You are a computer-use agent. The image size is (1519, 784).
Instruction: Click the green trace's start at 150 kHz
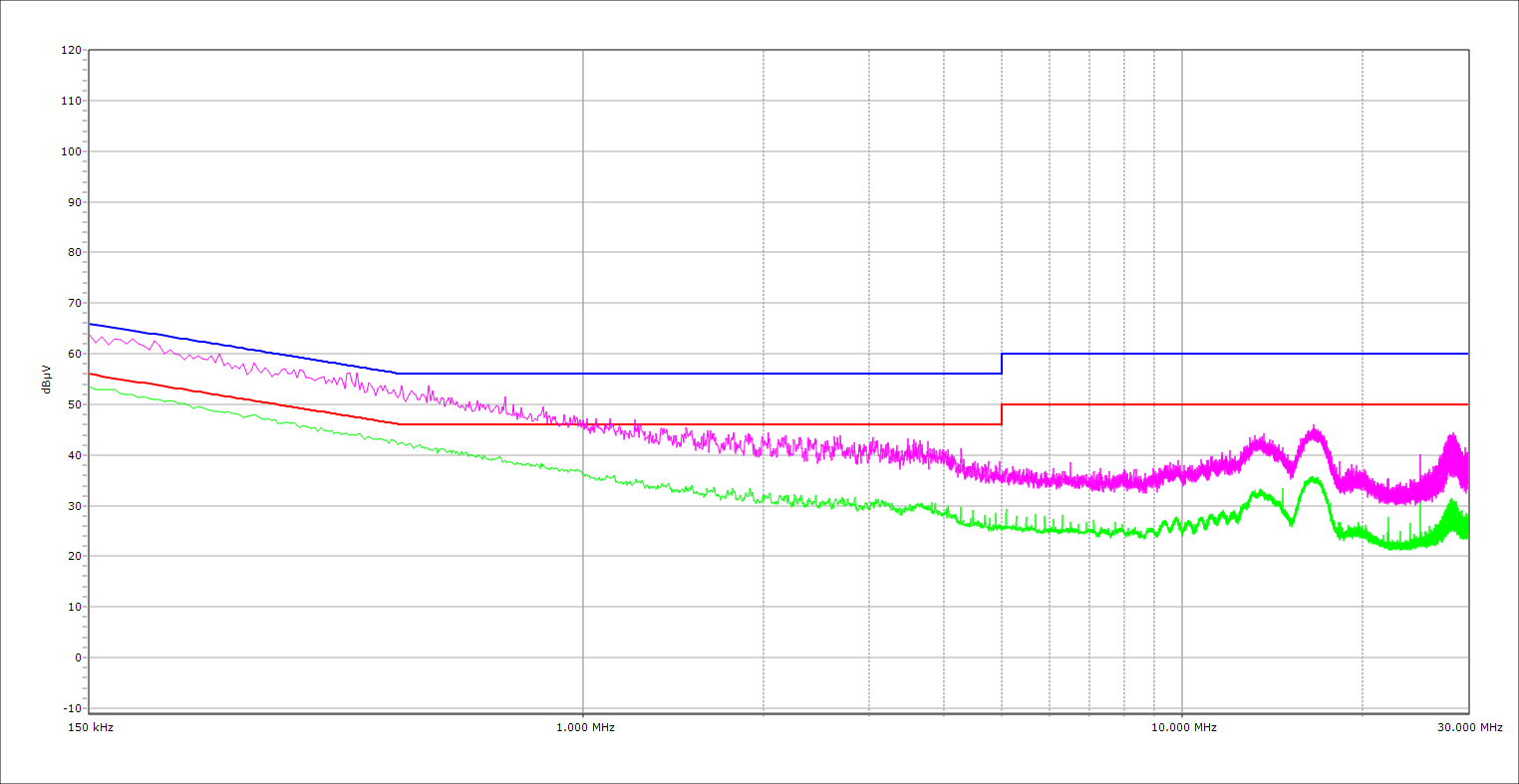(91, 387)
